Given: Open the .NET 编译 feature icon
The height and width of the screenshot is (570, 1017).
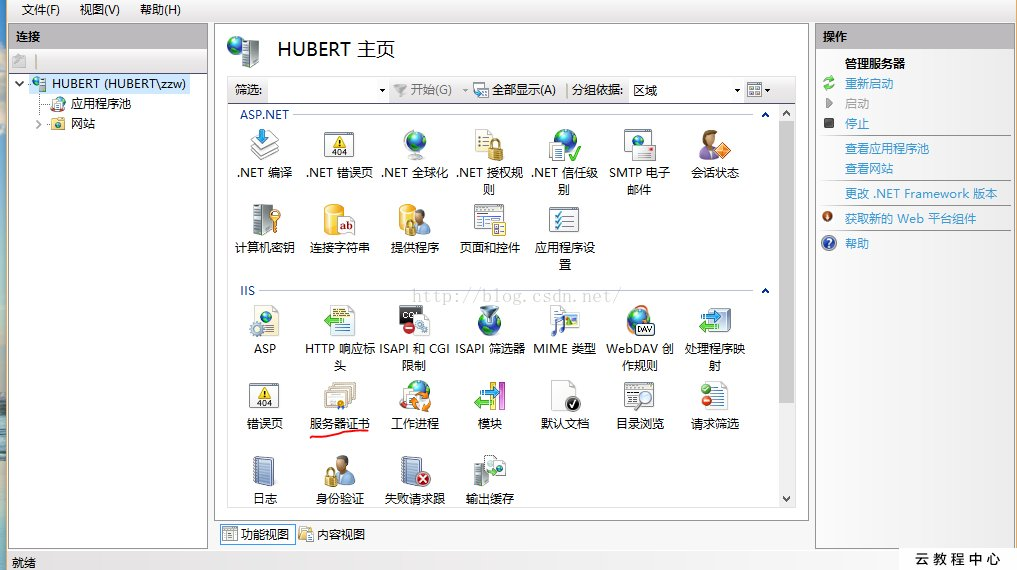Looking at the screenshot, I should [265, 145].
